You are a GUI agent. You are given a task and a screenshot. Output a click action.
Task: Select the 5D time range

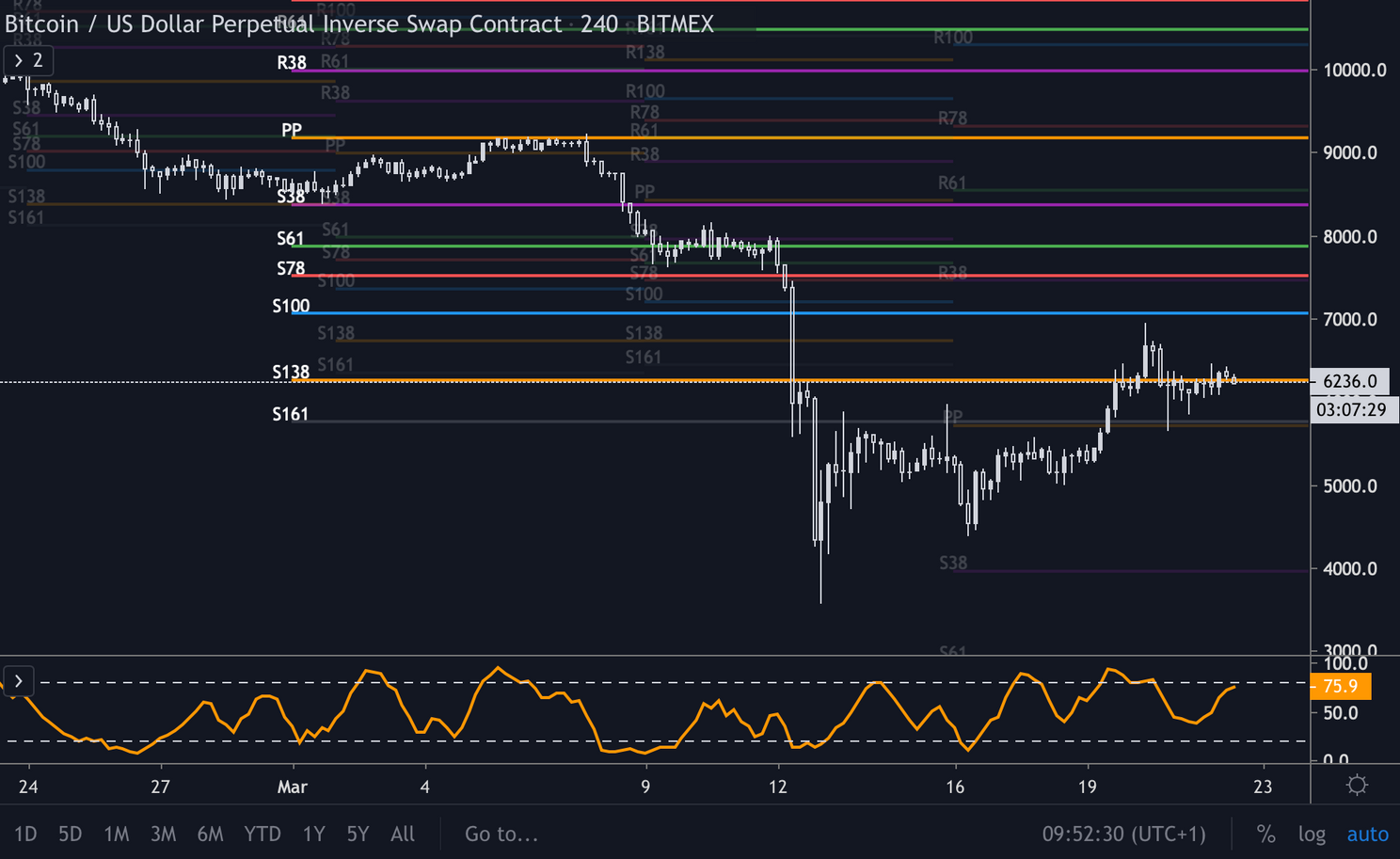[x=71, y=834]
